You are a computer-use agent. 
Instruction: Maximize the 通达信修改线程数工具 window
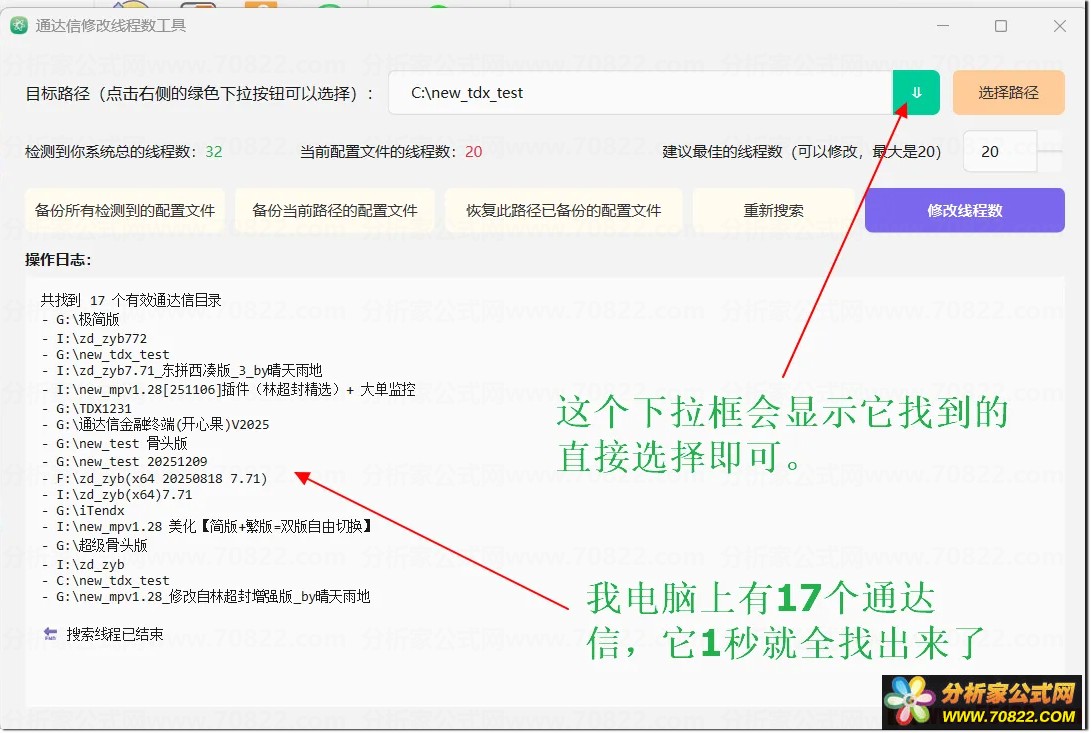tap(1001, 26)
